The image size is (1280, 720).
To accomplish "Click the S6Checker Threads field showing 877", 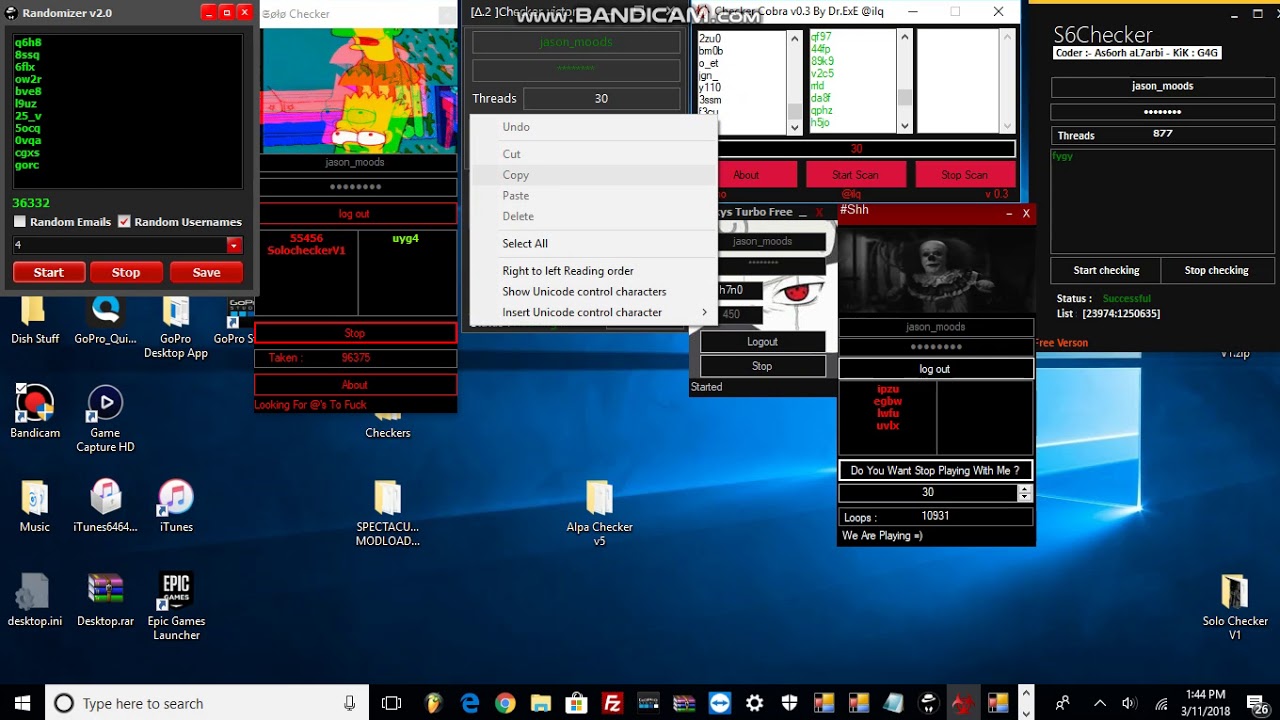I will point(1162,134).
